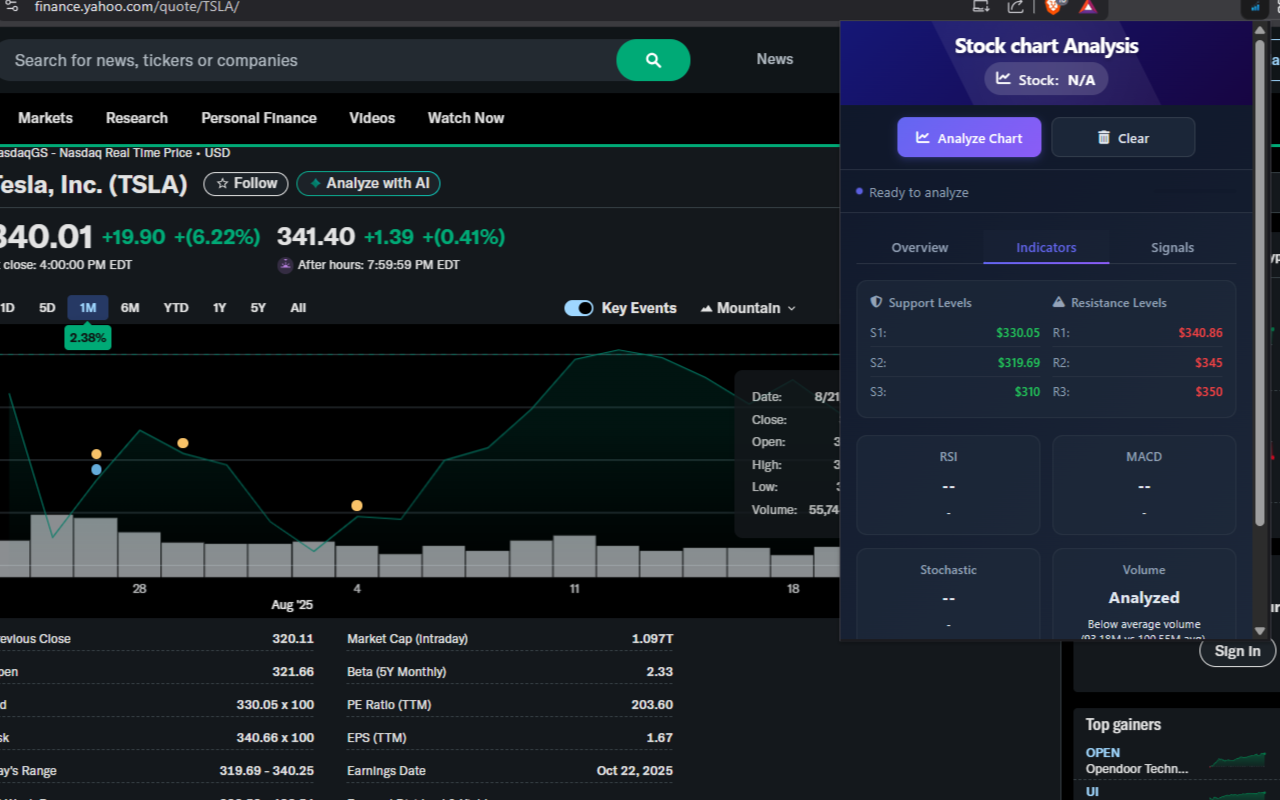The image size is (1280, 800).
Task: Click the scroll up arrow of extension panel
Action: coord(1260,31)
